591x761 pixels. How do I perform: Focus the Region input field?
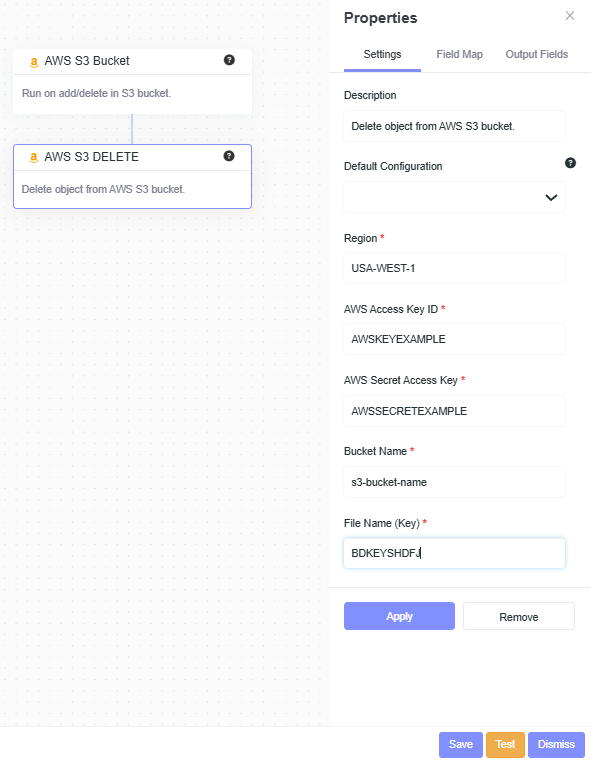(x=454, y=268)
